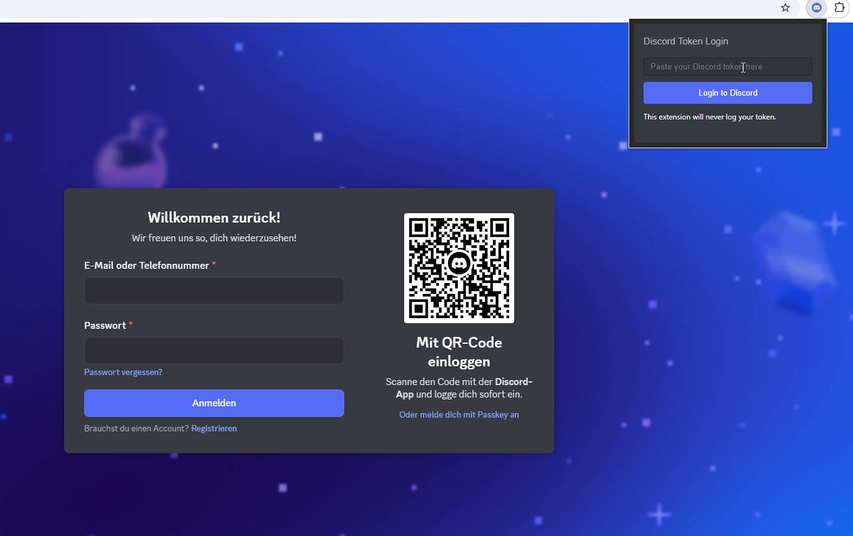The width and height of the screenshot is (853, 536).
Task: Click the Discord Token Login popup title
Action: click(685, 41)
